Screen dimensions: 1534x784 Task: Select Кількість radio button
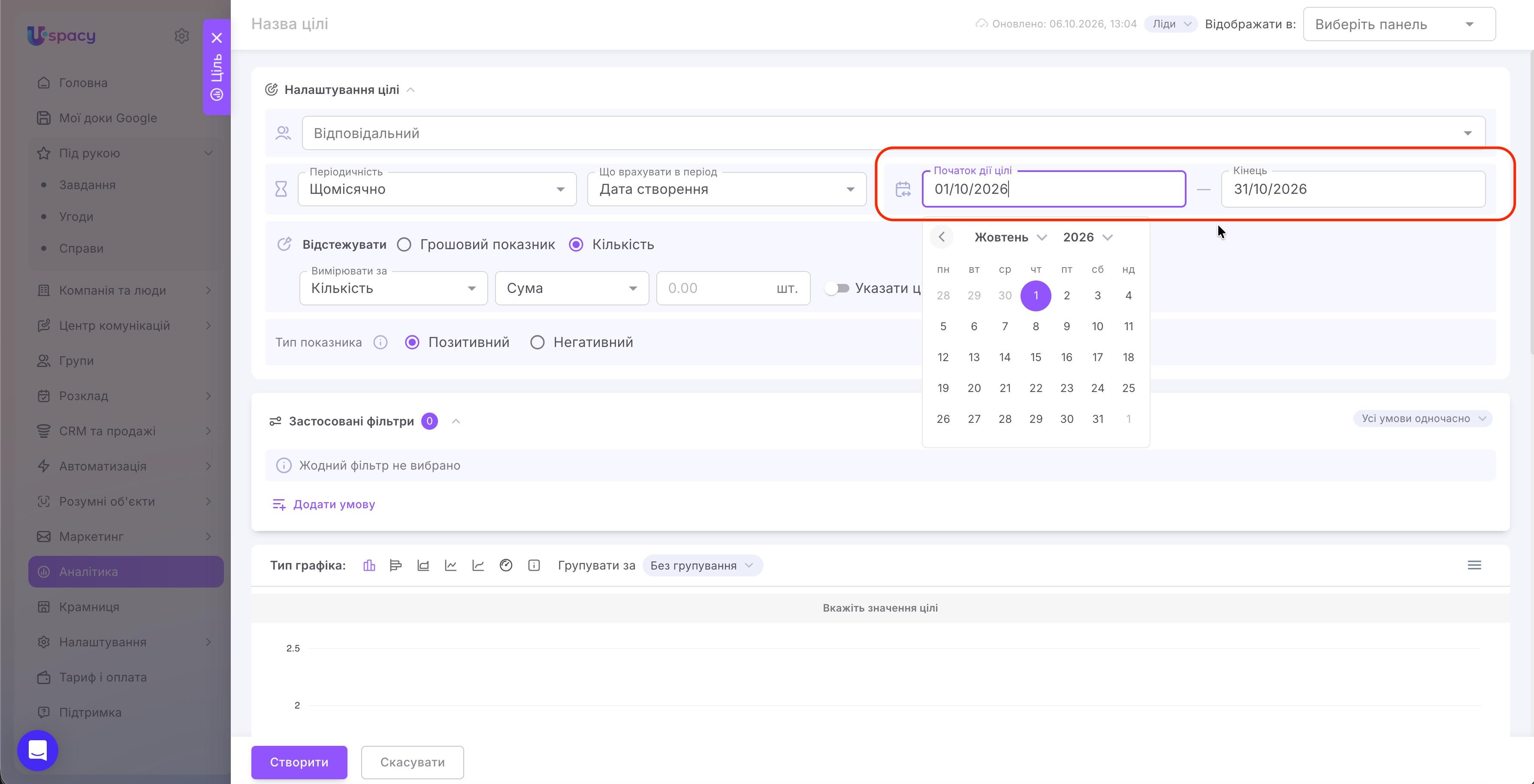576,244
